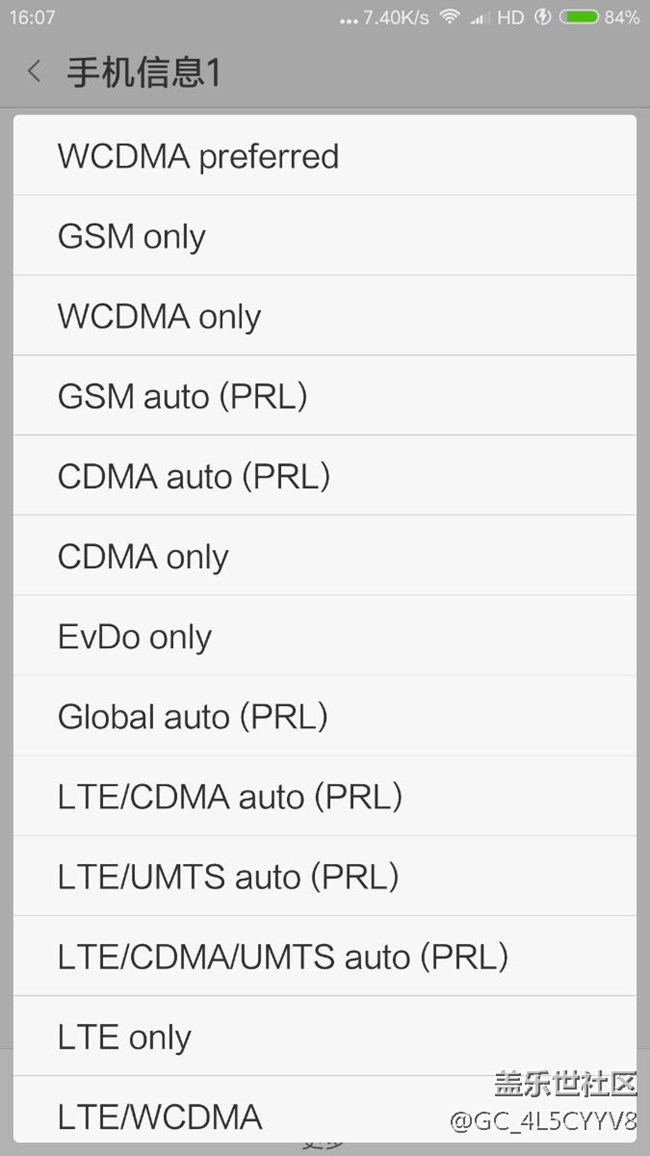This screenshot has height=1156, width=650.
Task: Tap the battery indicator icon
Action: [579, 17]
